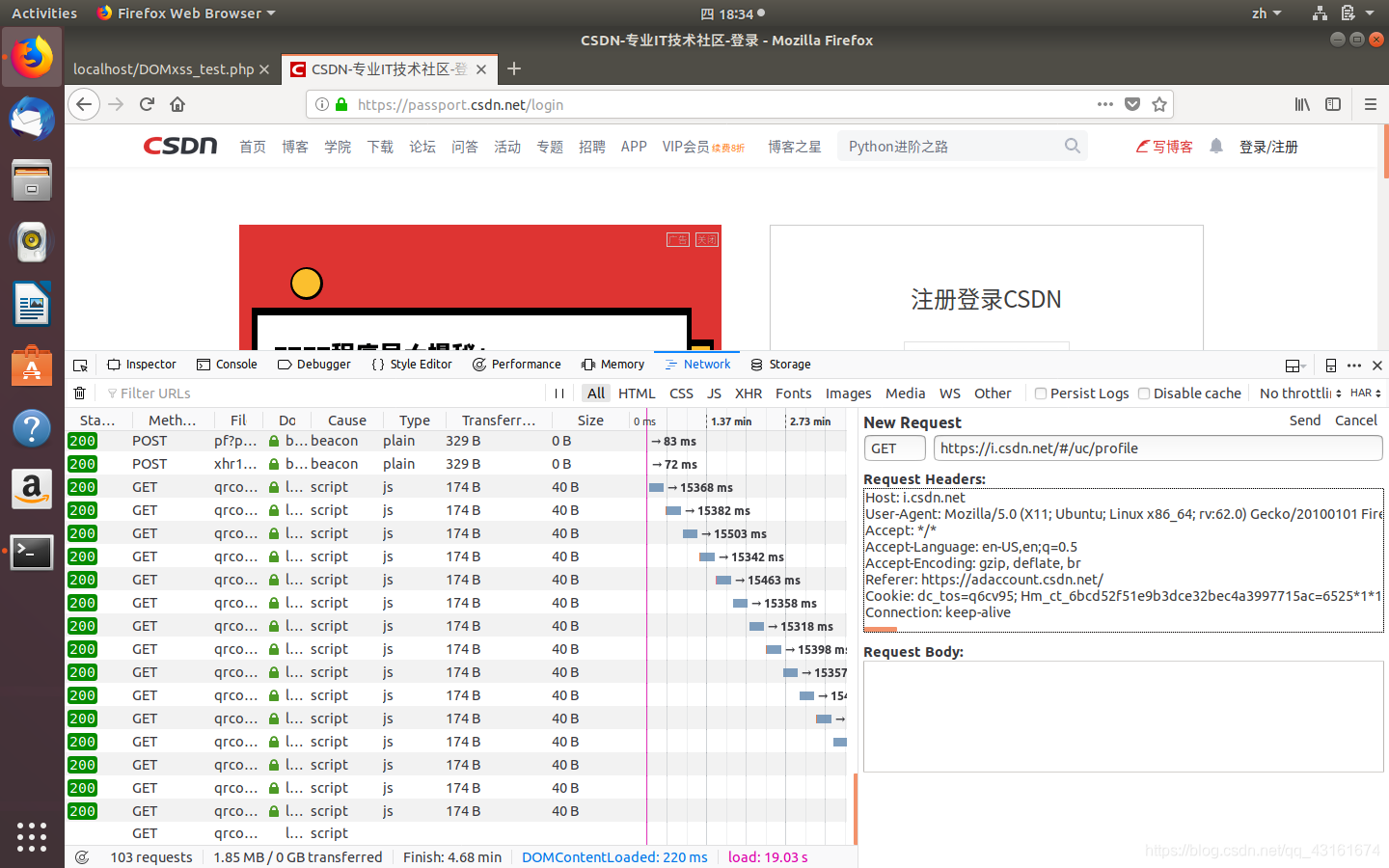The image size is (1389, 868).
Task: Open zh input language menu
Action: coord(1266,13)
